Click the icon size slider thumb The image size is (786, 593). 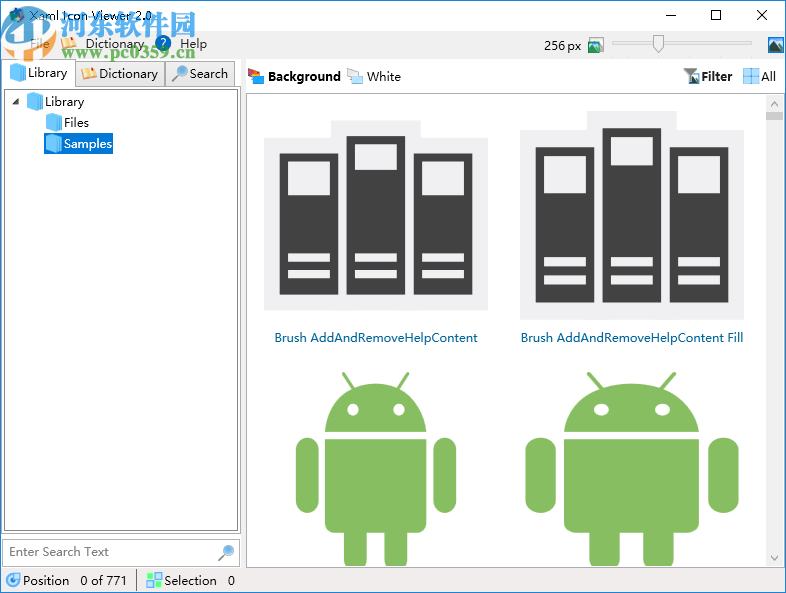click(658, 44)
